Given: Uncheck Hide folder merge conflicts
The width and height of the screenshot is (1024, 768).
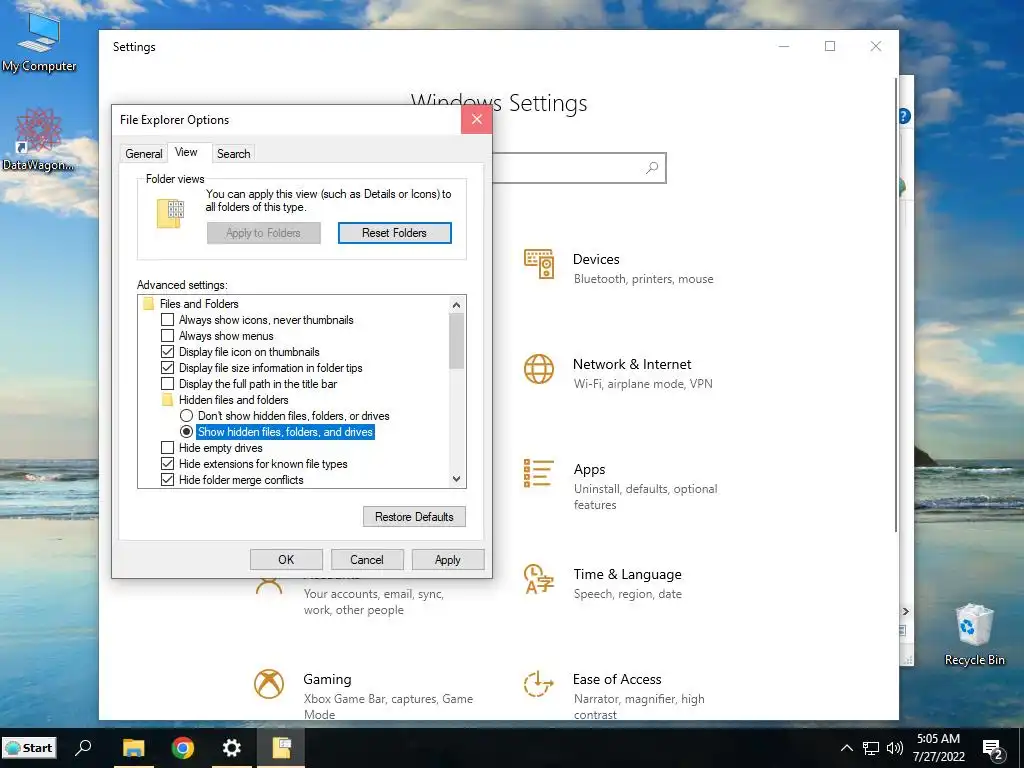Looking at the screenshot, I should click(x=167, y=480).
